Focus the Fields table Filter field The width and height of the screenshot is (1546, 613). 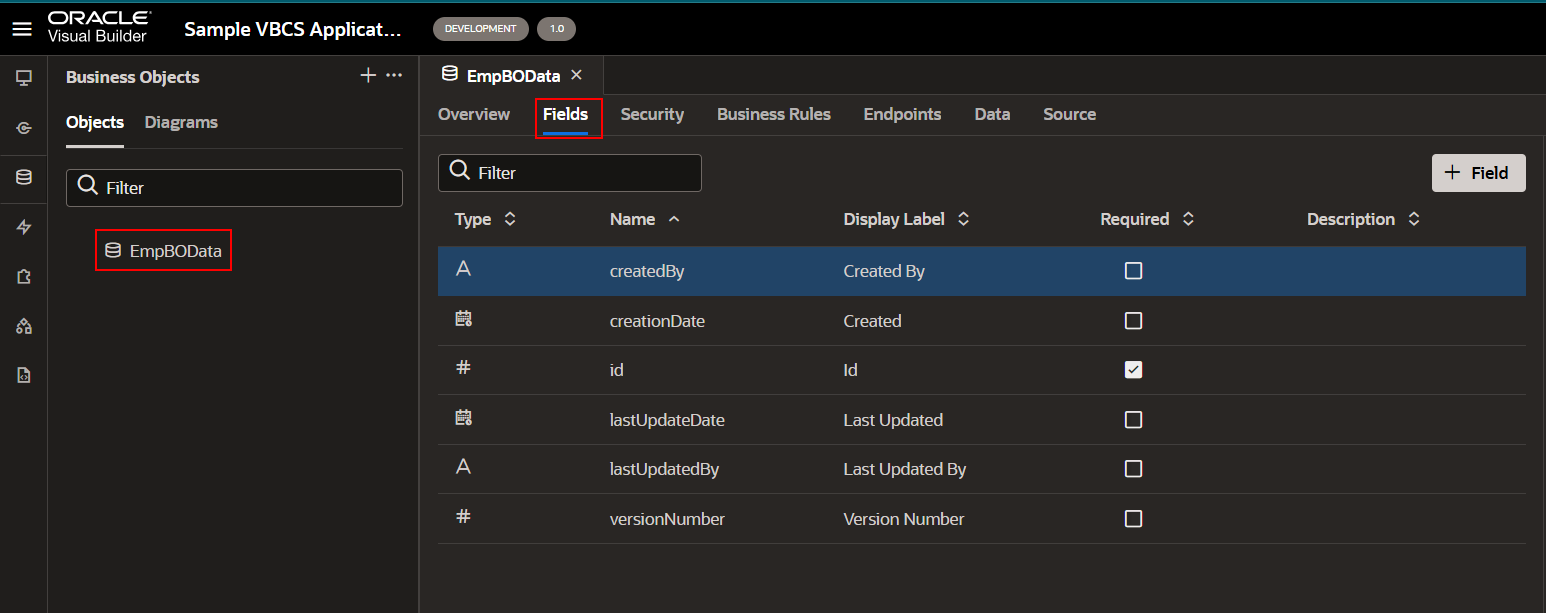click(570, 173)
